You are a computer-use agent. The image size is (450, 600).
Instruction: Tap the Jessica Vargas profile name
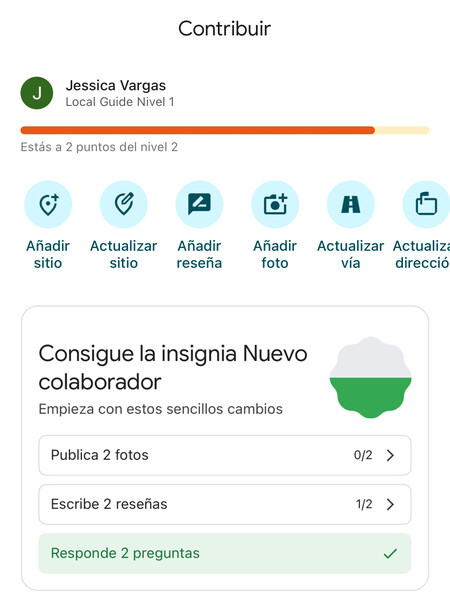(x=116, y=85)
